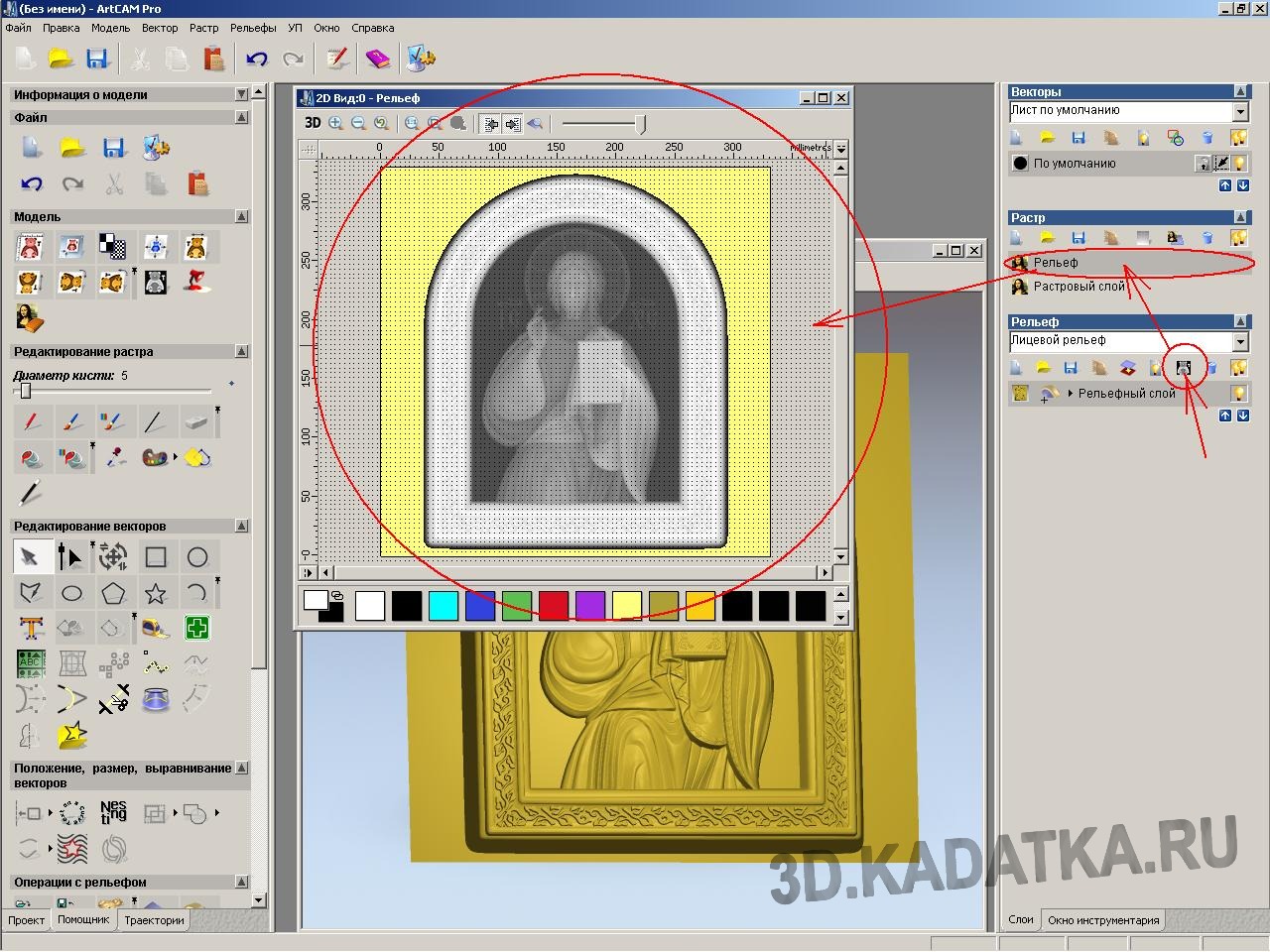Viewport: 1270px width, 952px height.
Task: Select the paint brush tool in raster editing
Action: tap(71, 422)
